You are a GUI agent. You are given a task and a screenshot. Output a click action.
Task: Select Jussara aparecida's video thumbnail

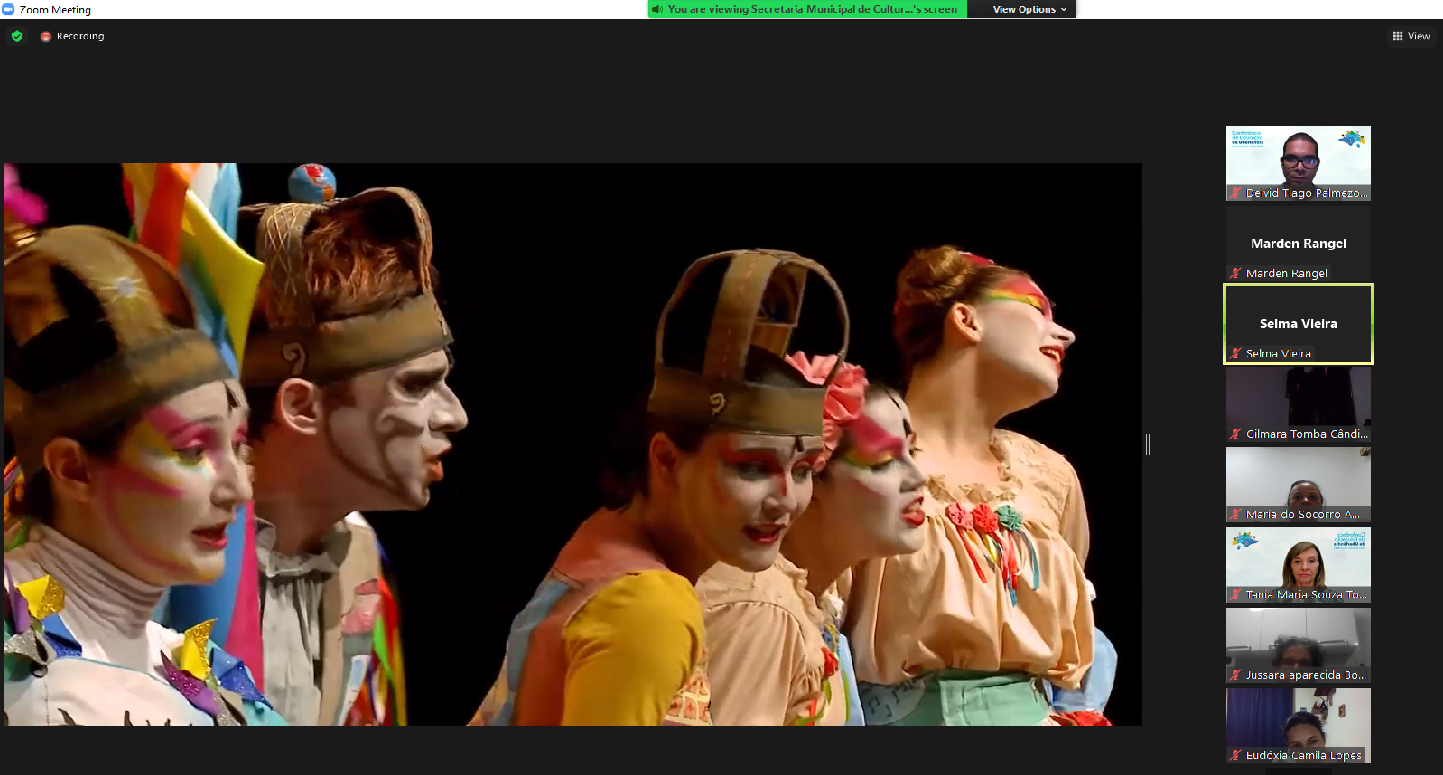1298,645
